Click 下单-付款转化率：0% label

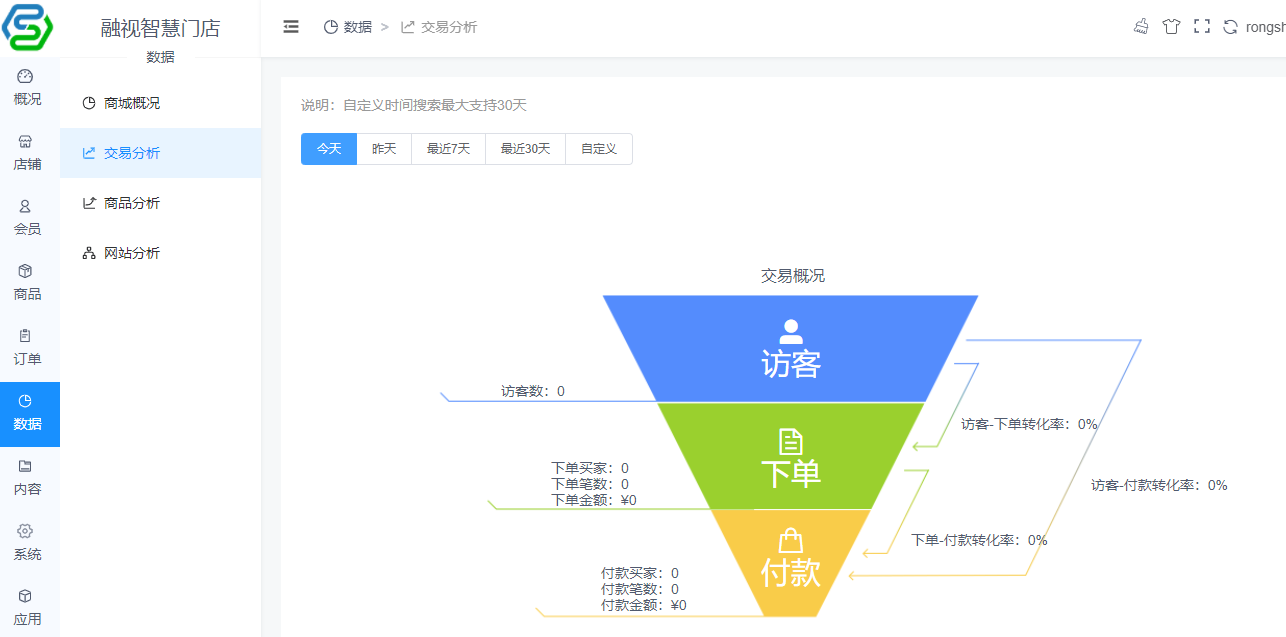(979, 540)
